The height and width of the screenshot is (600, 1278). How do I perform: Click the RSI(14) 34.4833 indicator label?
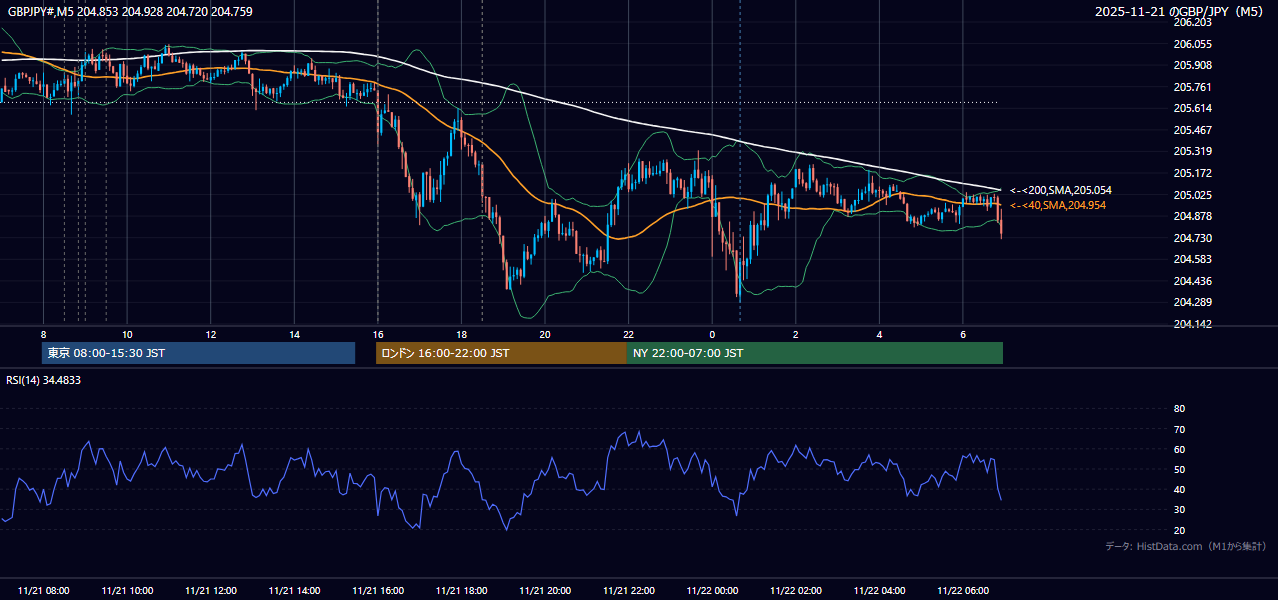(x=43, y=380)
